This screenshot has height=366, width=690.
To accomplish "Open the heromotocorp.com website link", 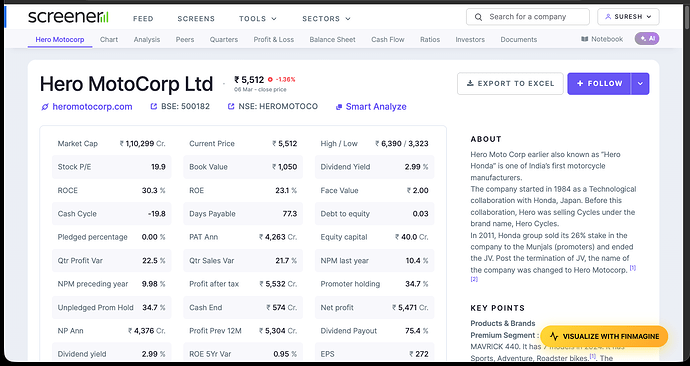I will point(92,107).
